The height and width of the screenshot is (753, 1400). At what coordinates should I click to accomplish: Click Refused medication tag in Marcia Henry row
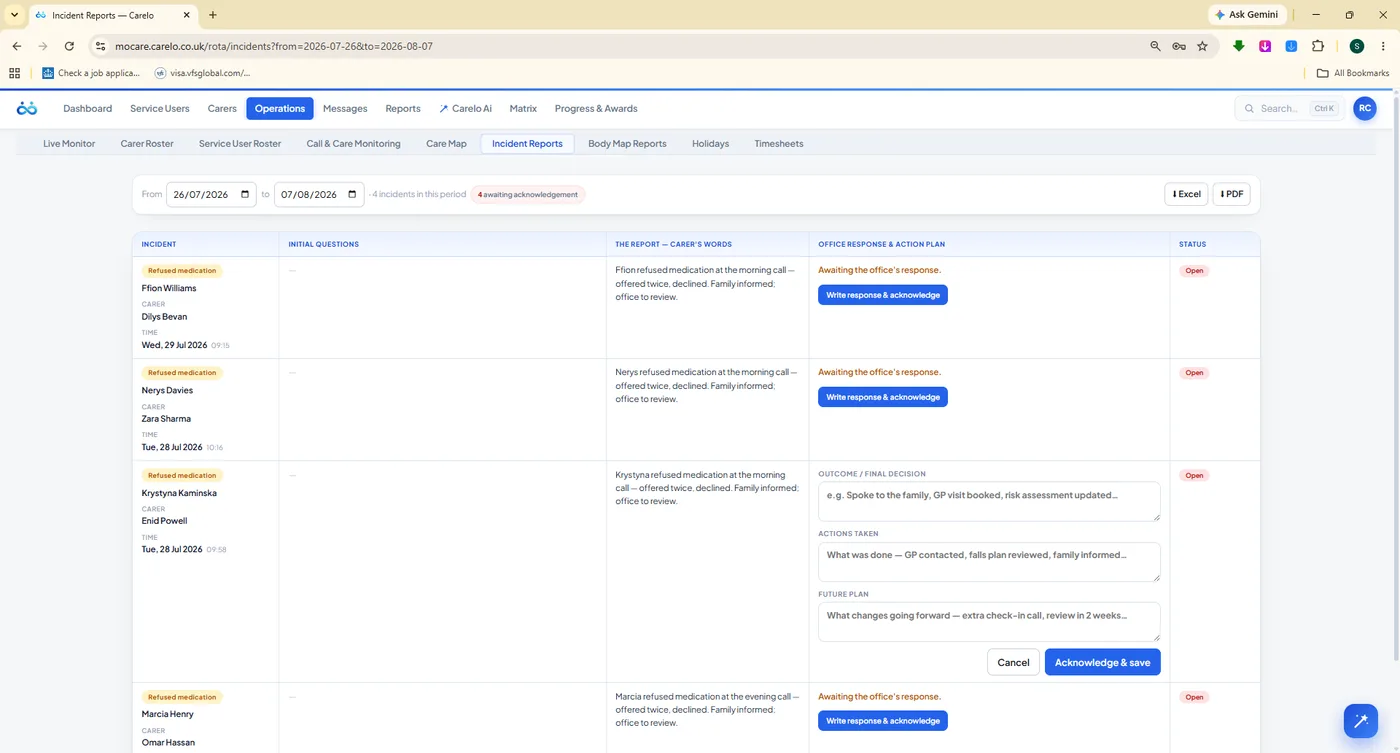(x=182, y=697)
